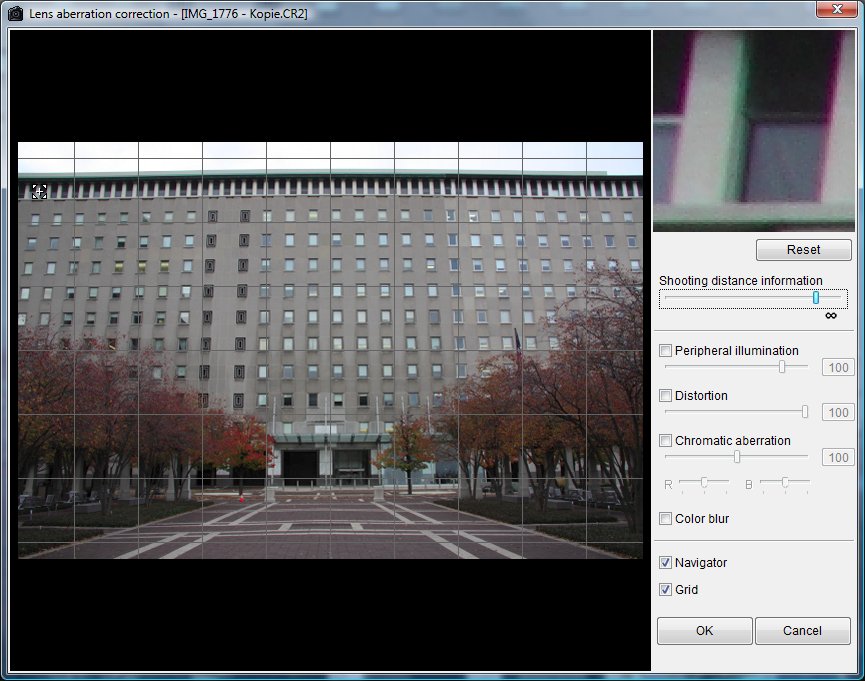Click the navigator zoom preview thumbnail

tap(752, 131)
